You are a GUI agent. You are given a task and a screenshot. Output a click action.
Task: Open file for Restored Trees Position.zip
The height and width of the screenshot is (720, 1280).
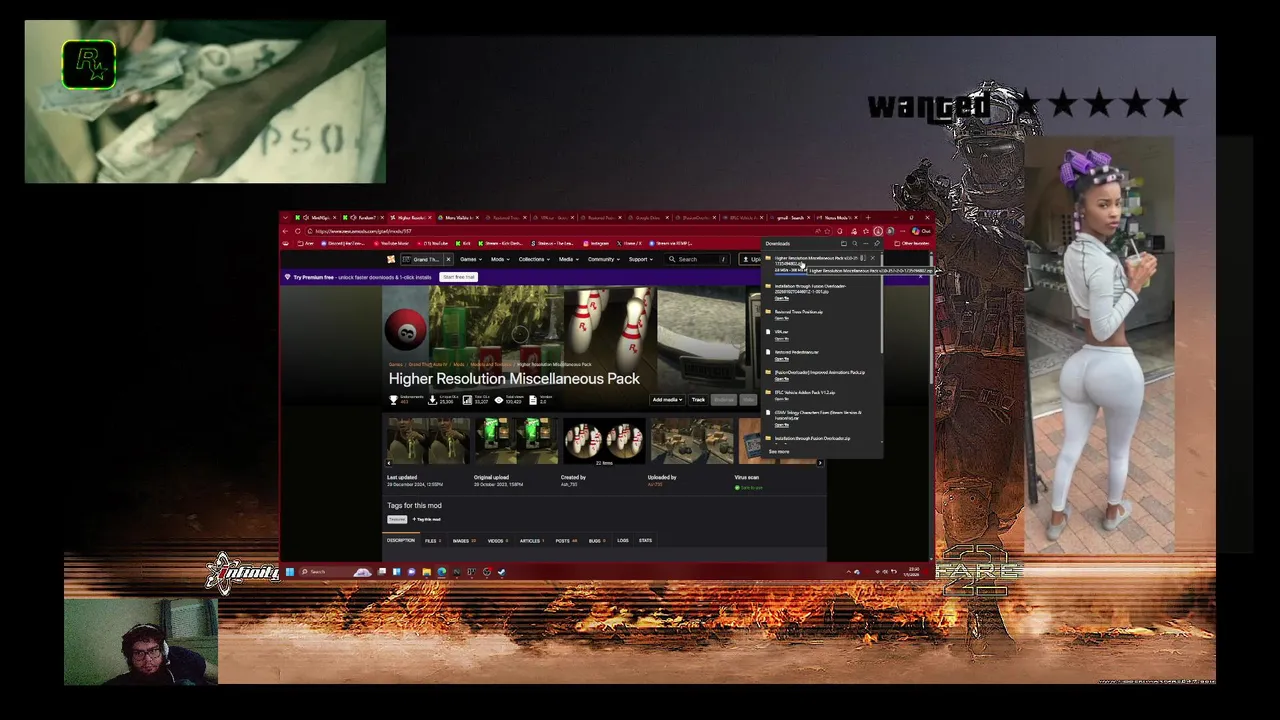click(x=782, y=318)
